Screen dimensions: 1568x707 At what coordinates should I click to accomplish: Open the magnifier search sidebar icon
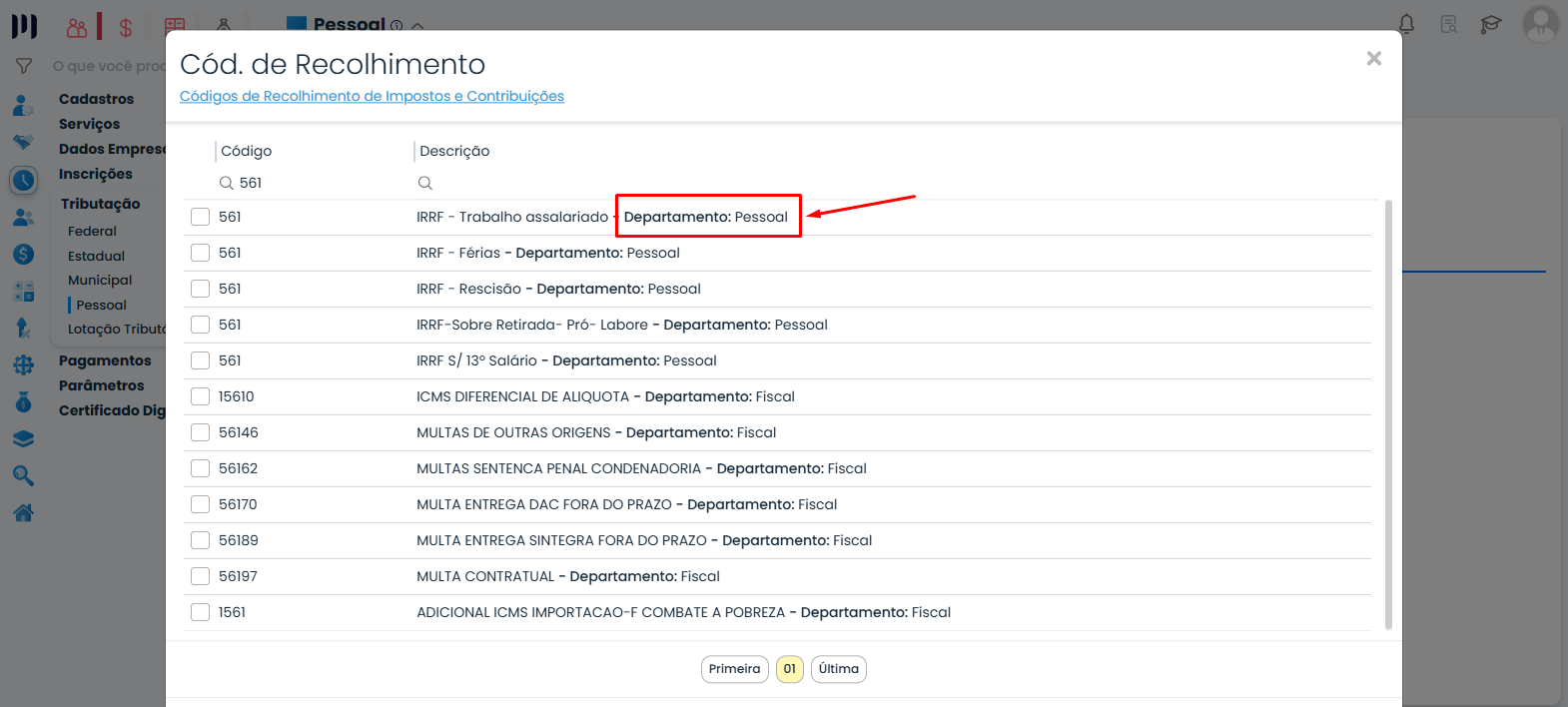click(x=24, y=475)
